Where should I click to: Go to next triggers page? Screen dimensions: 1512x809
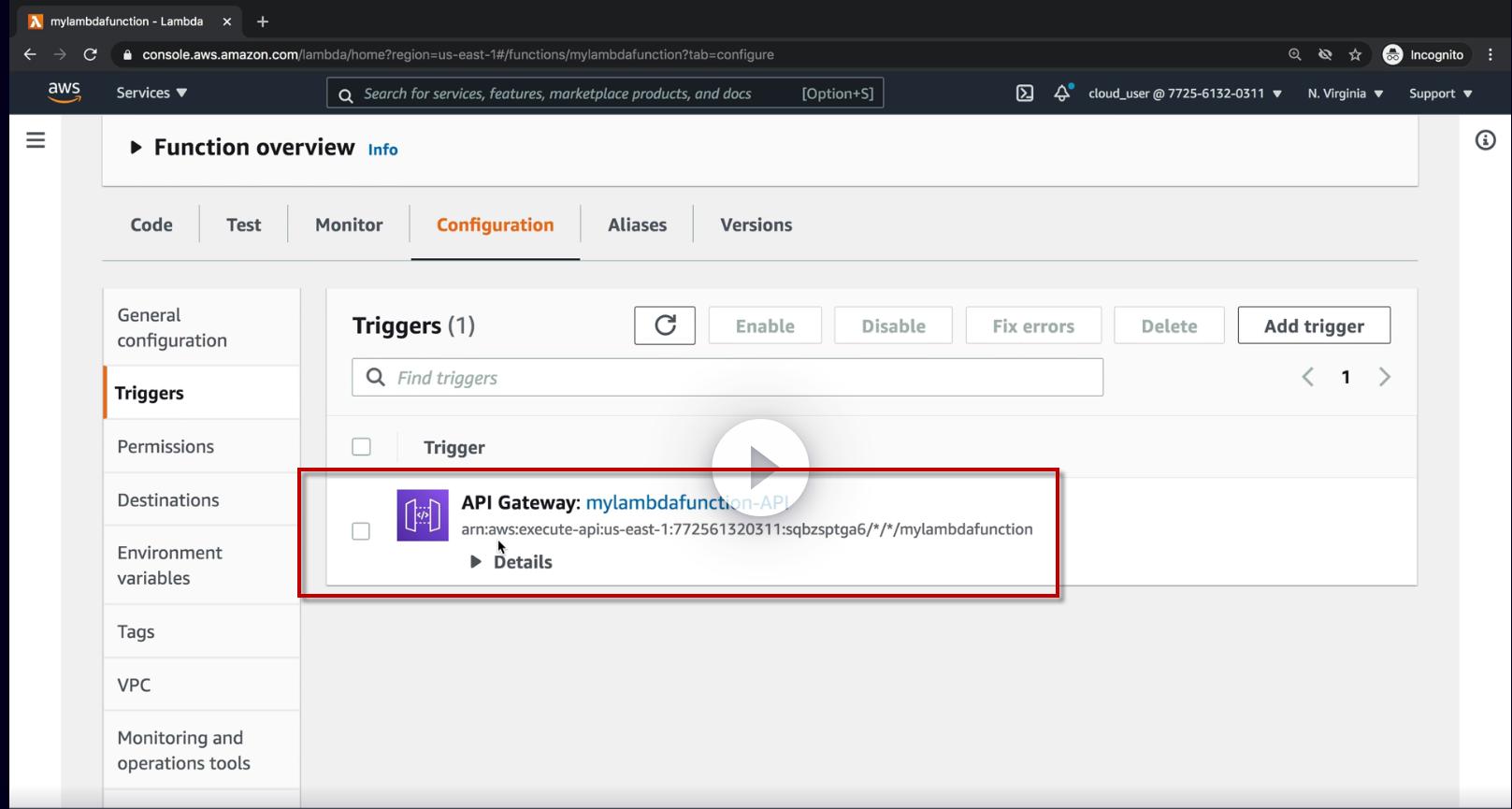[x=1385, y=377]
